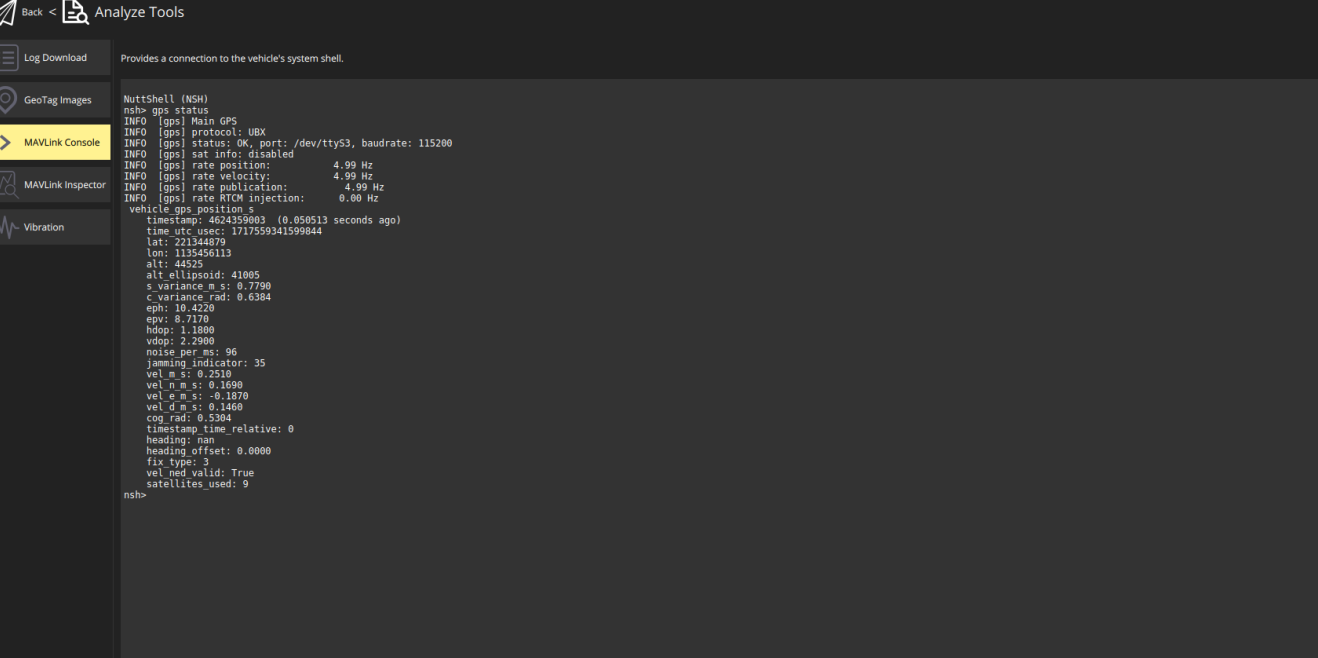Click the paper plane Back icon
Viewport: 1318px width, 658px height.
coord(8,12)
